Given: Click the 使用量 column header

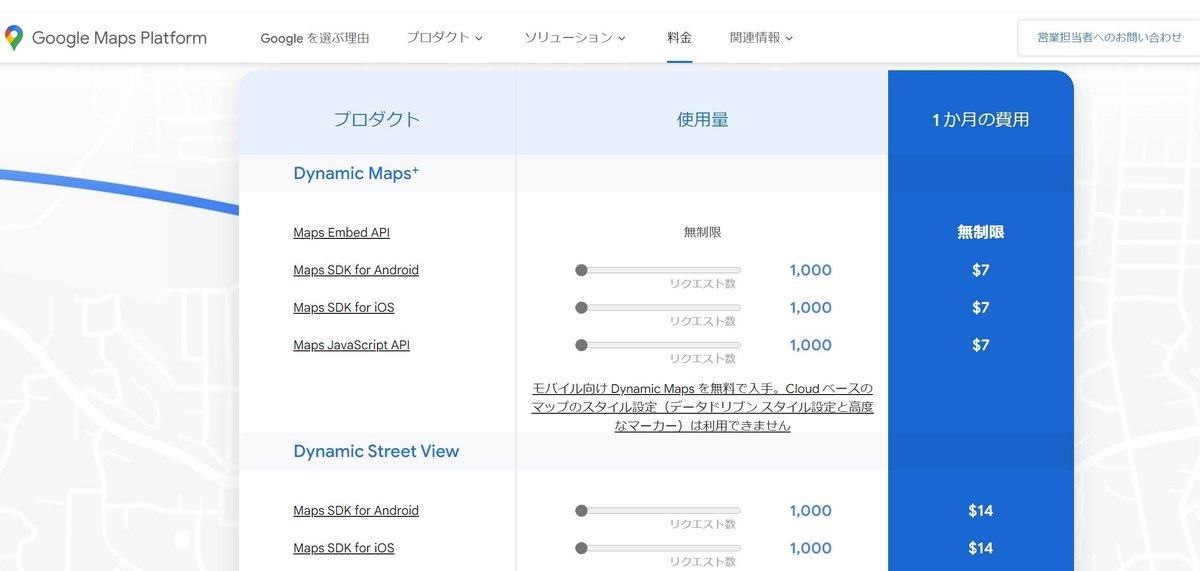Looking at the screenshot, I should pos(702,120).
